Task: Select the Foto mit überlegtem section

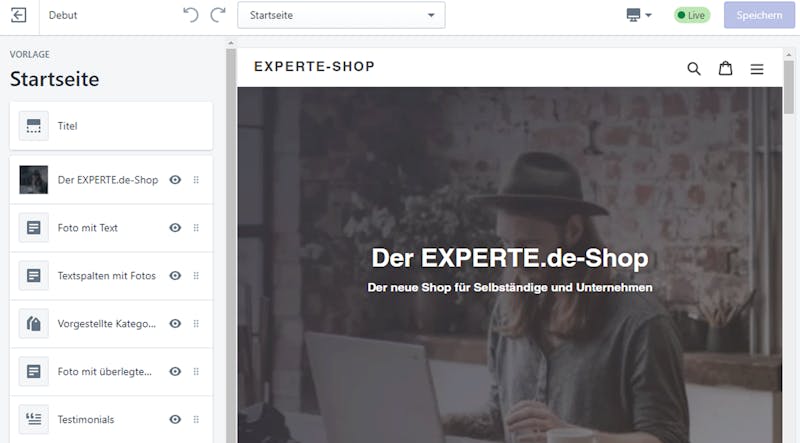Action: point(111,372)
